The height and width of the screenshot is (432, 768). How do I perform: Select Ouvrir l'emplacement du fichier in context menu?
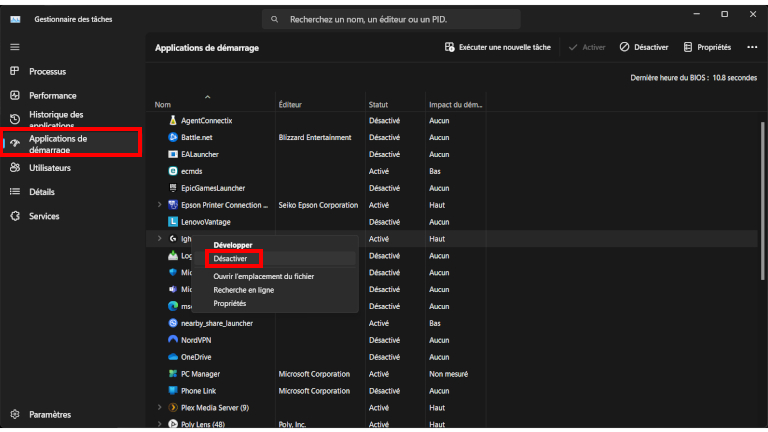tap(263, 276)
